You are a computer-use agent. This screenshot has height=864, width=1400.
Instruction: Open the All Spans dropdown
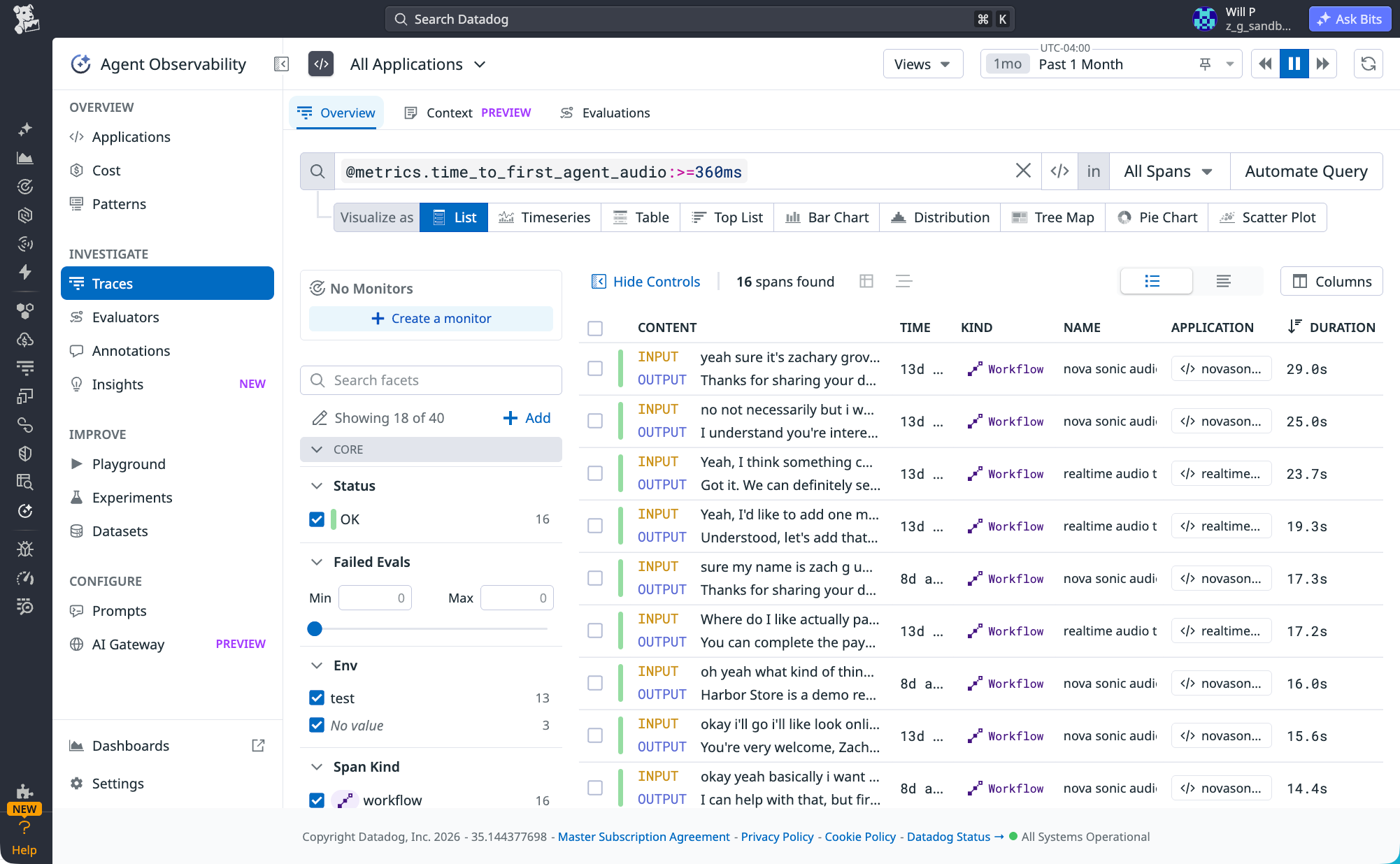(1169, 171)
